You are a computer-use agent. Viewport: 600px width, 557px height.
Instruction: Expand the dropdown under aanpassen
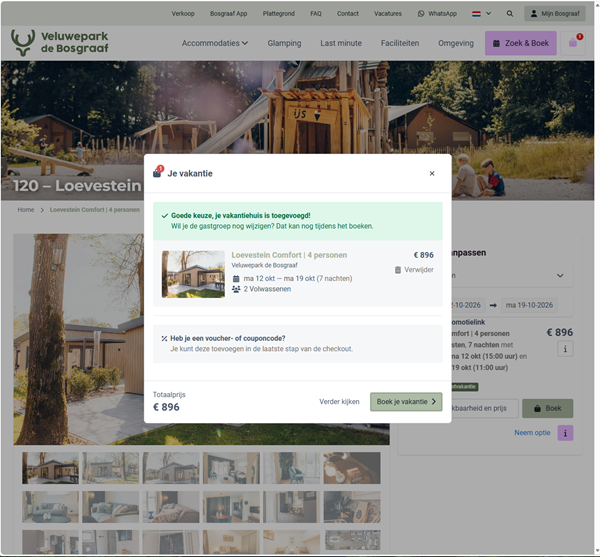560,275
